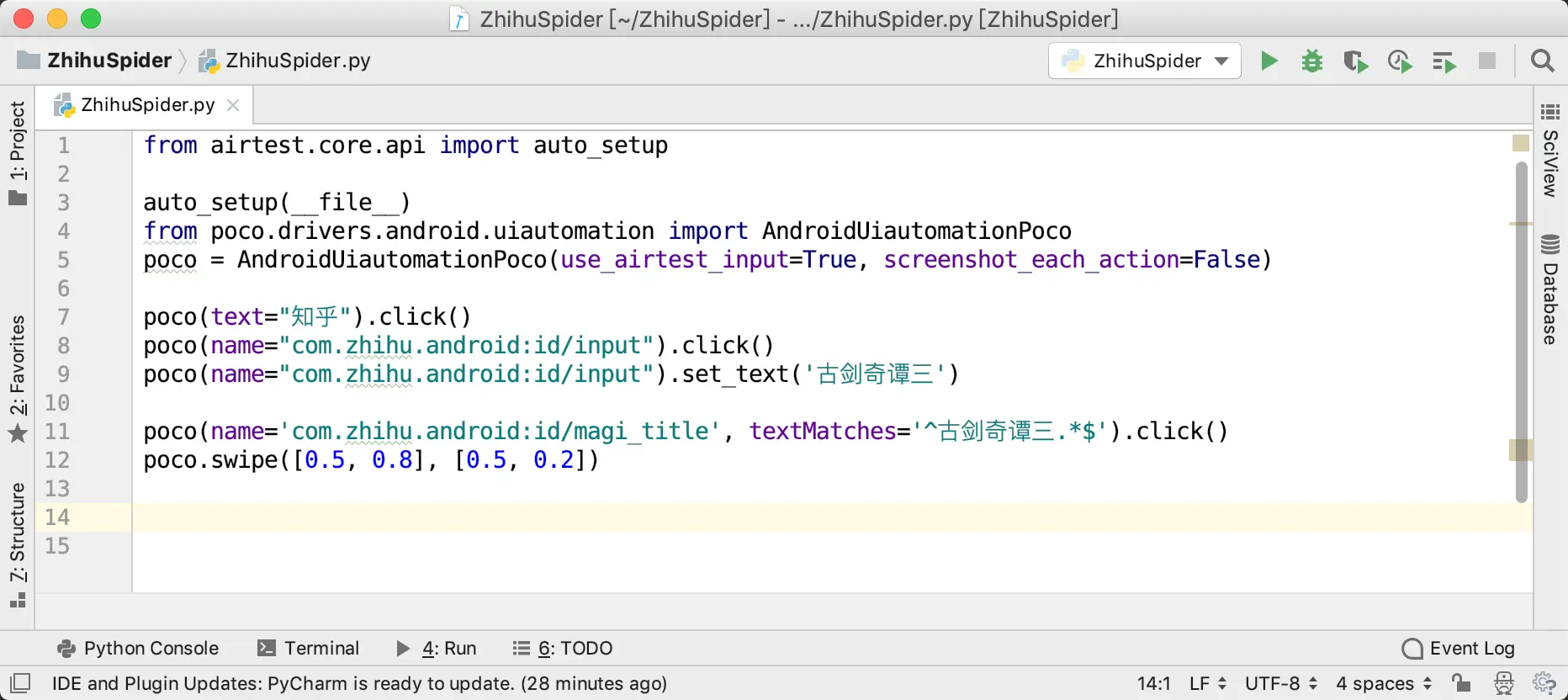Click the editor vertical scrollbar

coord(1521,332)
